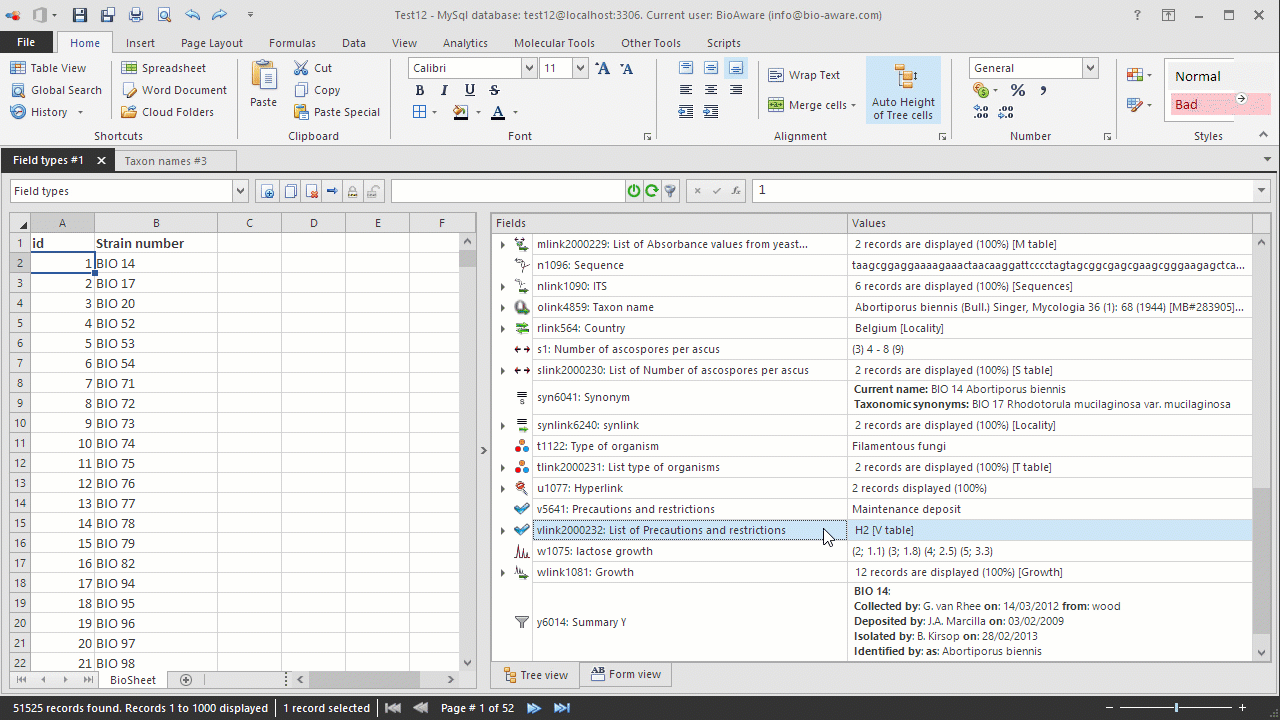Click Paste Special
Image resolution: width=1280 pixels, height=720 pixels.
click(337, 112)
